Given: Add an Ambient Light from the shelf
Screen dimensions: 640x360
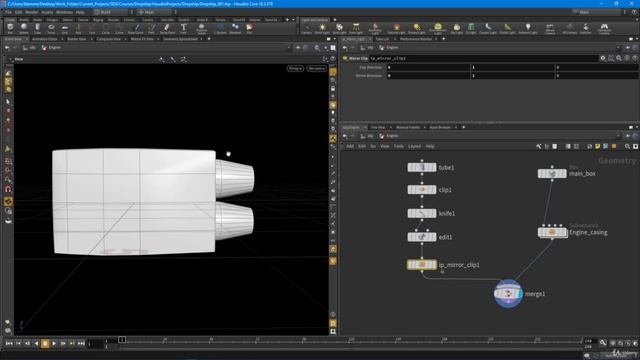Looking at the screenshot, I should click(x=528, y=28).
